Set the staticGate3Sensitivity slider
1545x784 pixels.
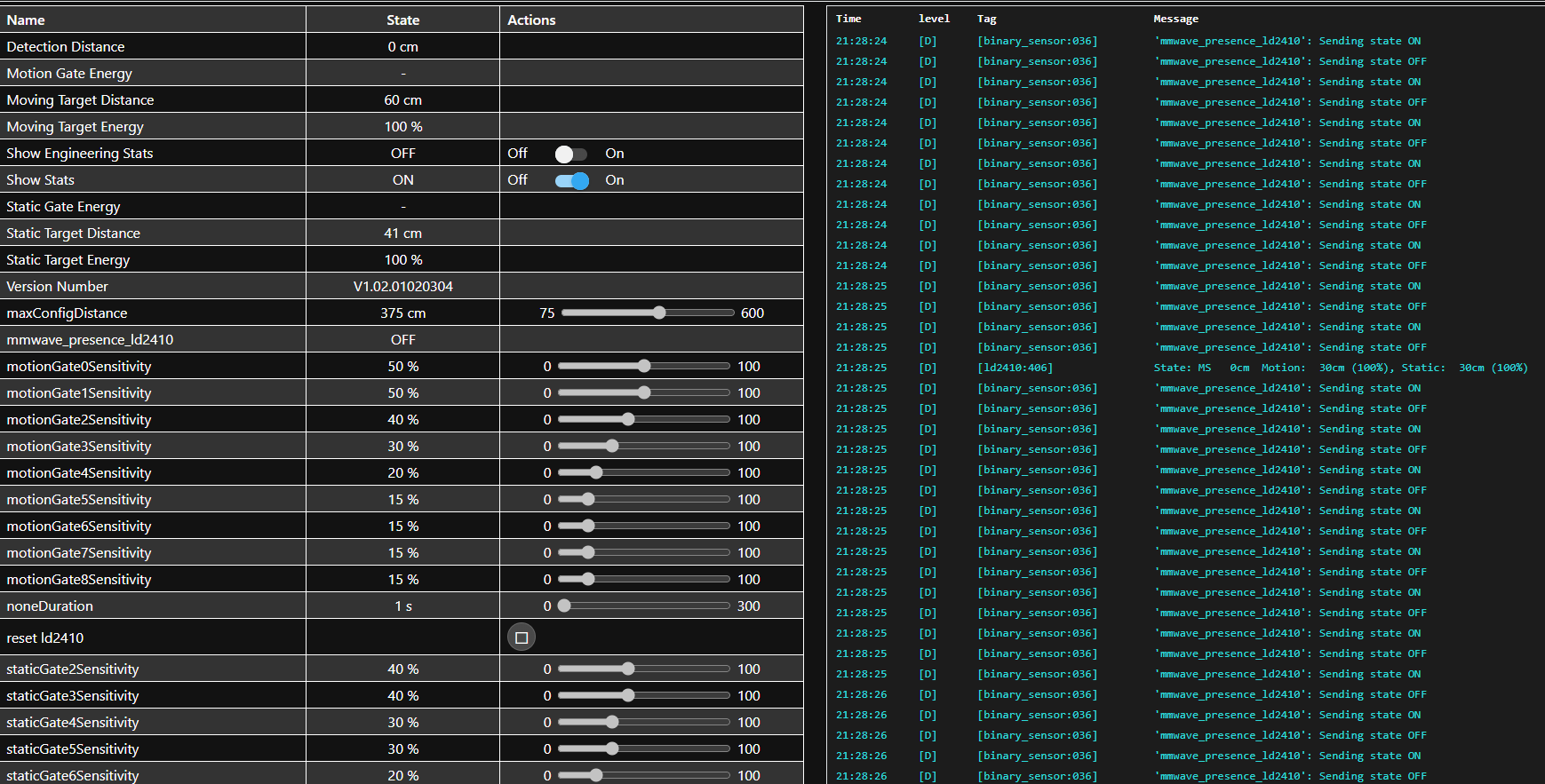tap(644, 695)
